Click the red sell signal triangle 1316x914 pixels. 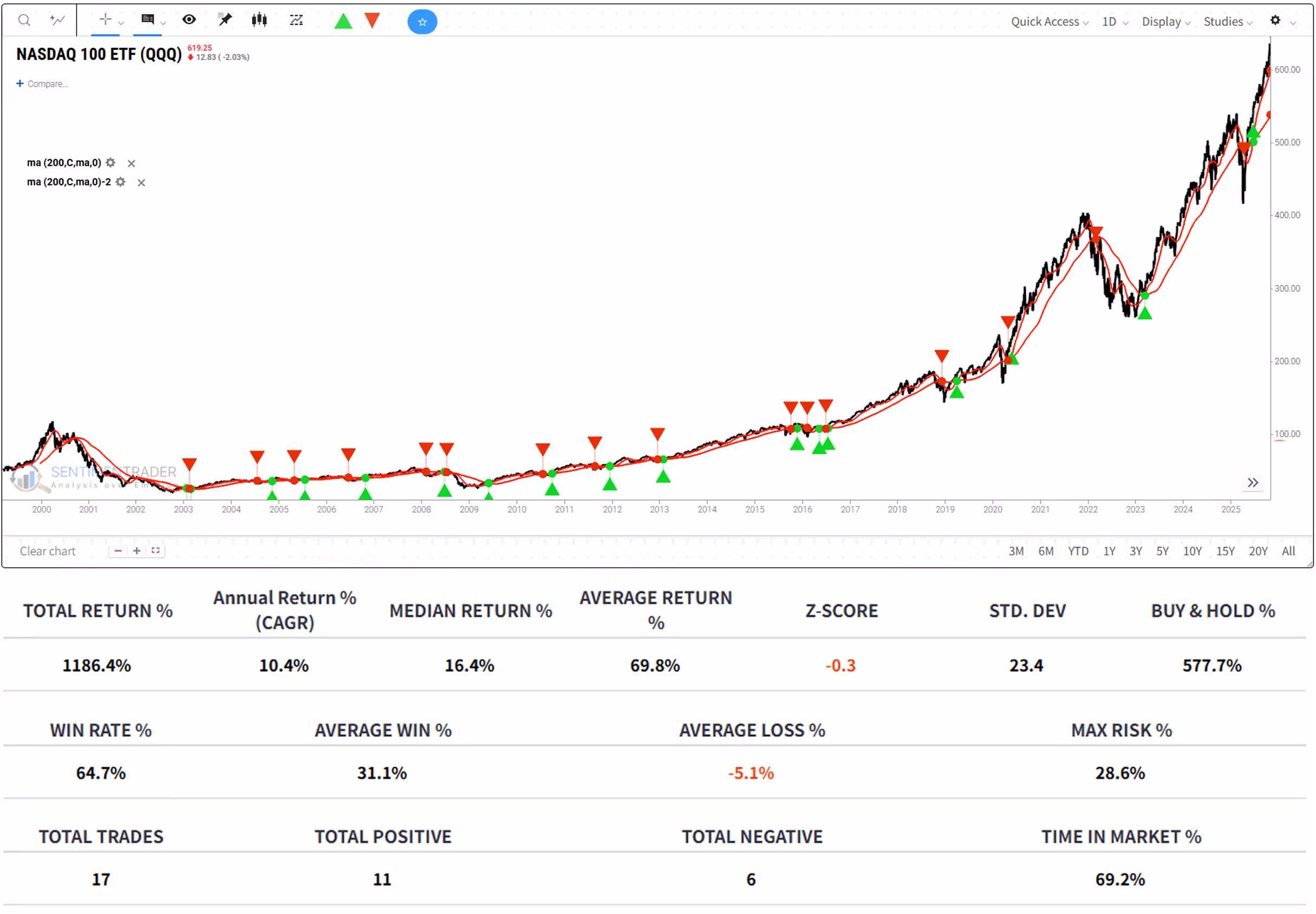click(372, 21)
